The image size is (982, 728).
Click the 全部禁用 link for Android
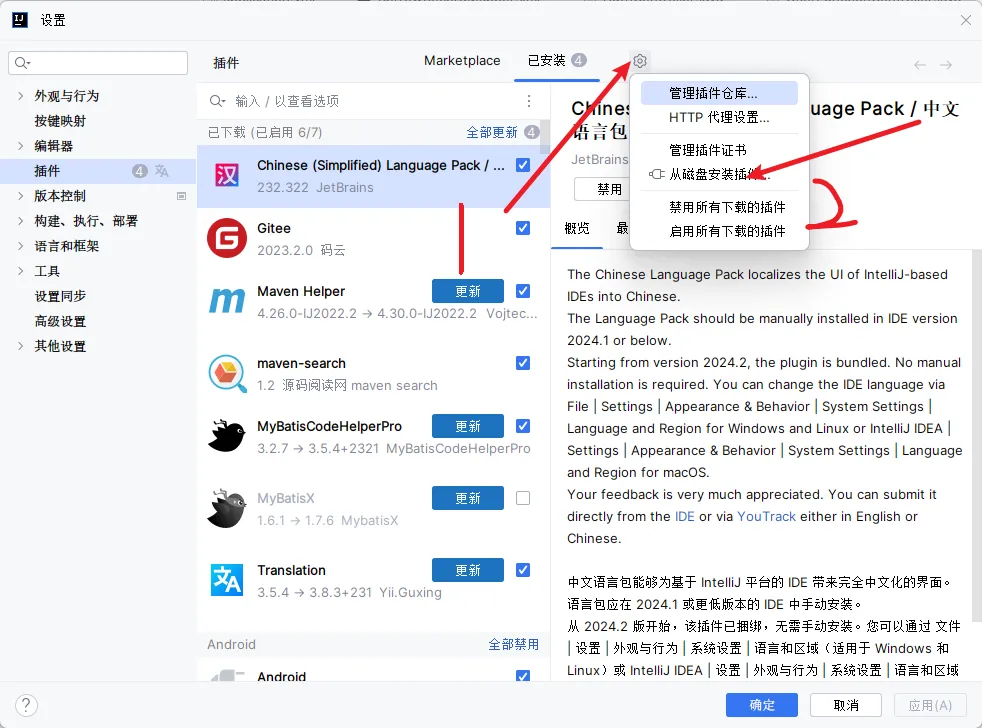point(514,644)
